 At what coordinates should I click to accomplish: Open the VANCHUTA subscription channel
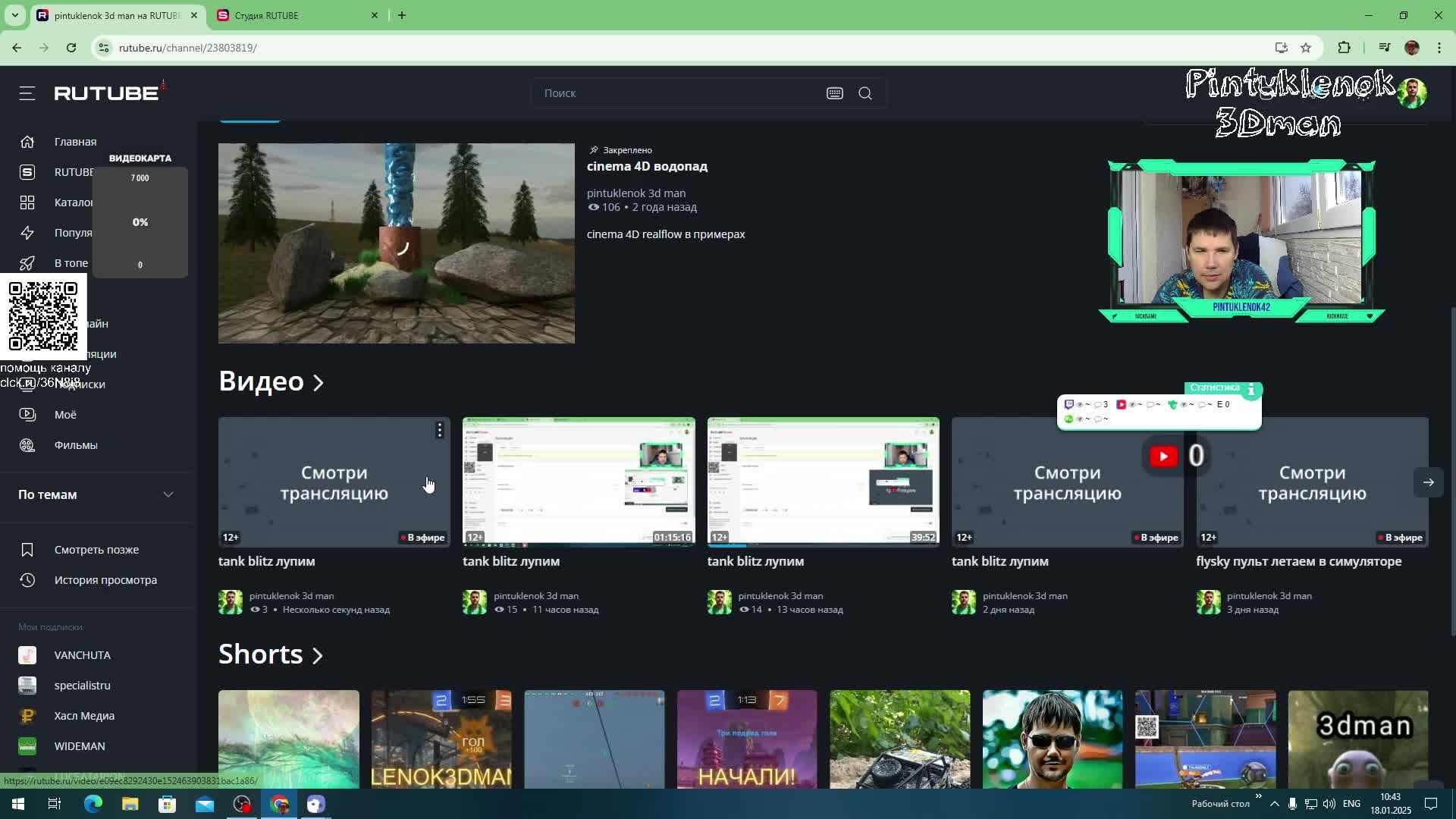click(x=82, y=655)
